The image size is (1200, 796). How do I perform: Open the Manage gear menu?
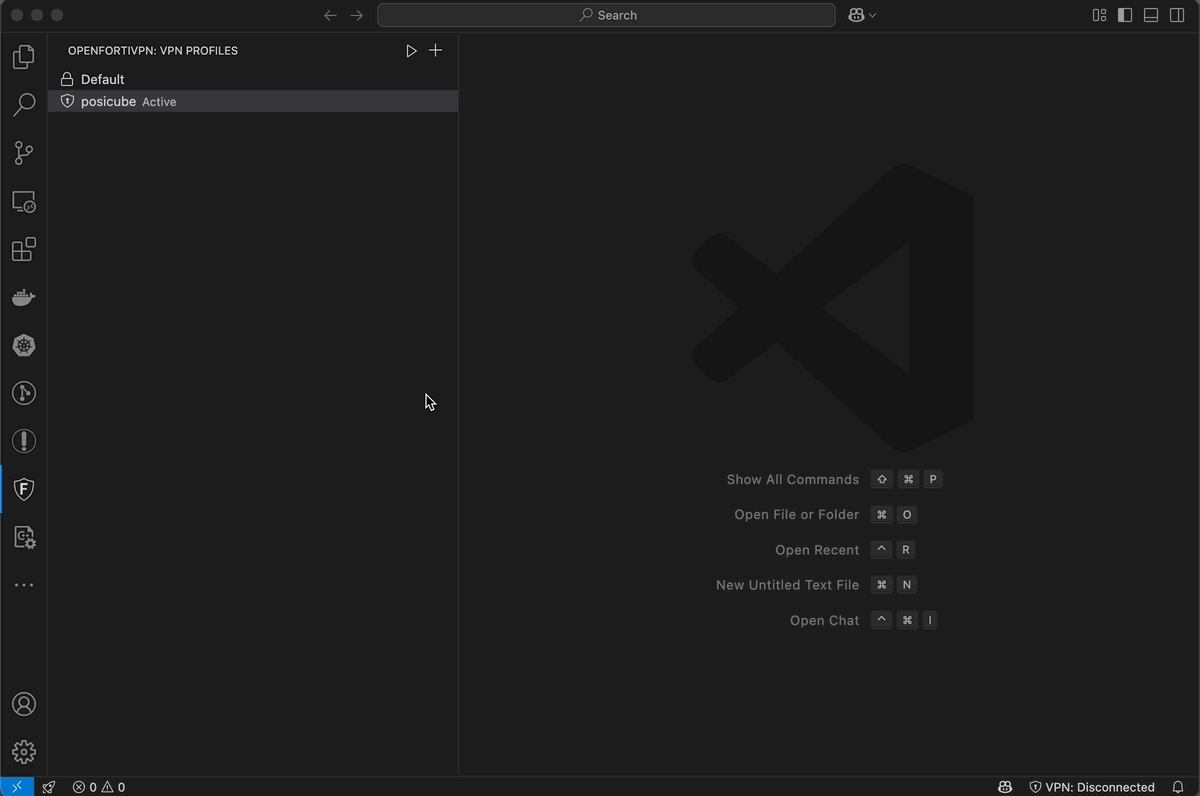[24, 752]
